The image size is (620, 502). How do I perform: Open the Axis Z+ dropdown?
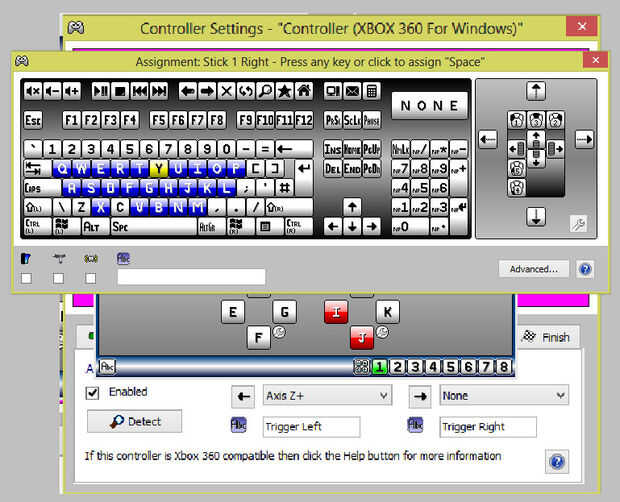point(327,396)
